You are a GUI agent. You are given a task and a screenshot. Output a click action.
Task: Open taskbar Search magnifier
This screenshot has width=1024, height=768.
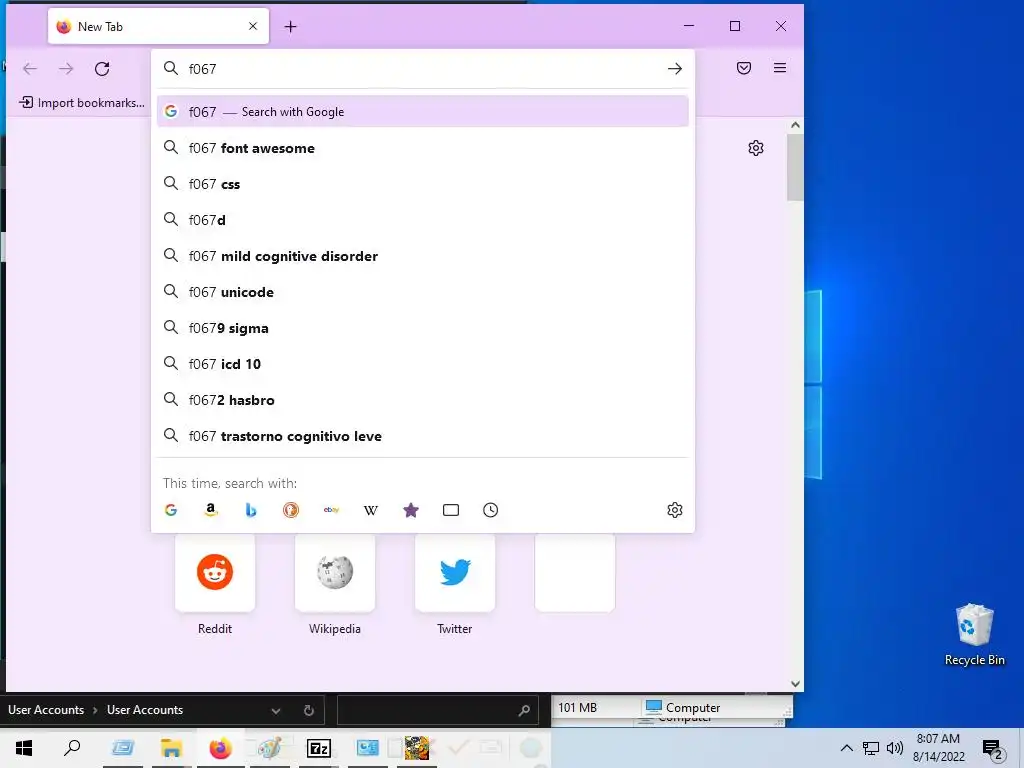coord(72,748)
